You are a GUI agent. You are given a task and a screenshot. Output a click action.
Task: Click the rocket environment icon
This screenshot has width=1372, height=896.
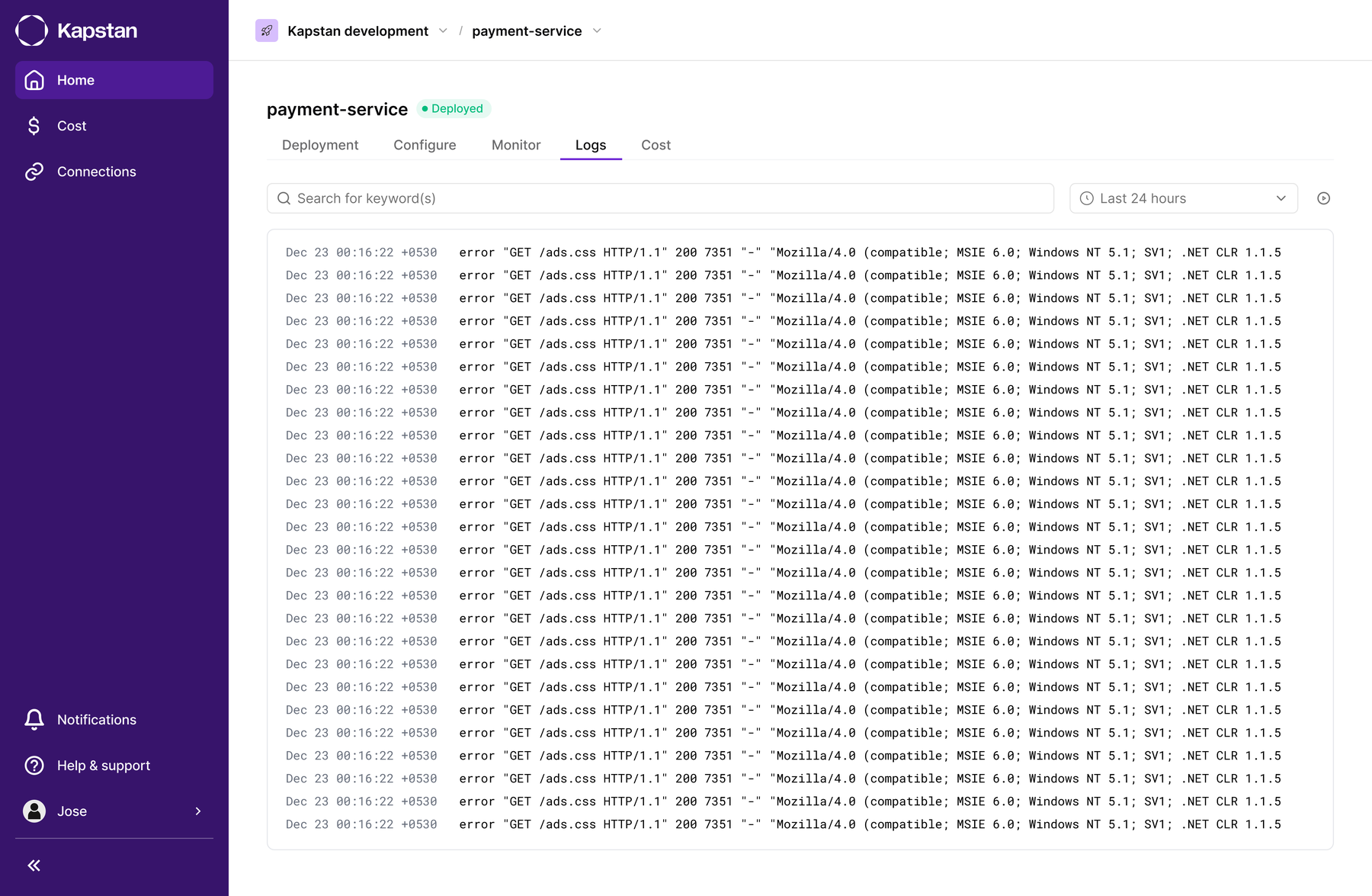pos(267,31)
